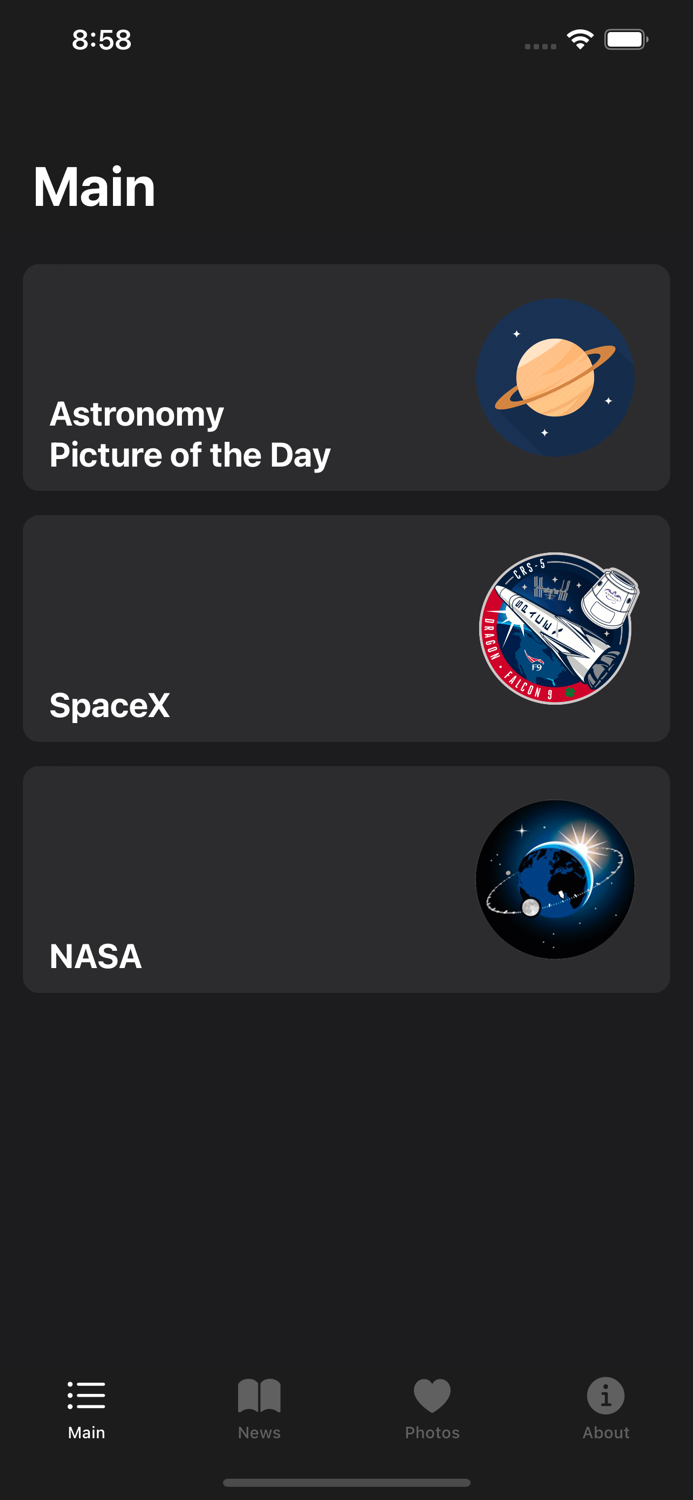Tap the home indicator bar
The height and width of the screenshot is (1500, 693).
point(346,1483)
